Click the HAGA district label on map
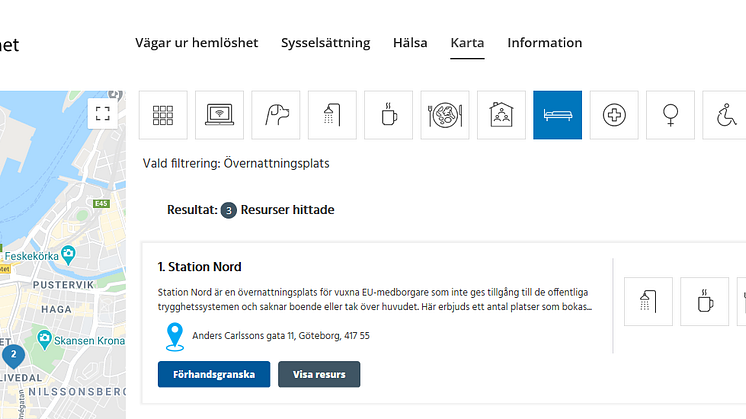The height and width of the screenshot is (419, 746). (56, 309)
